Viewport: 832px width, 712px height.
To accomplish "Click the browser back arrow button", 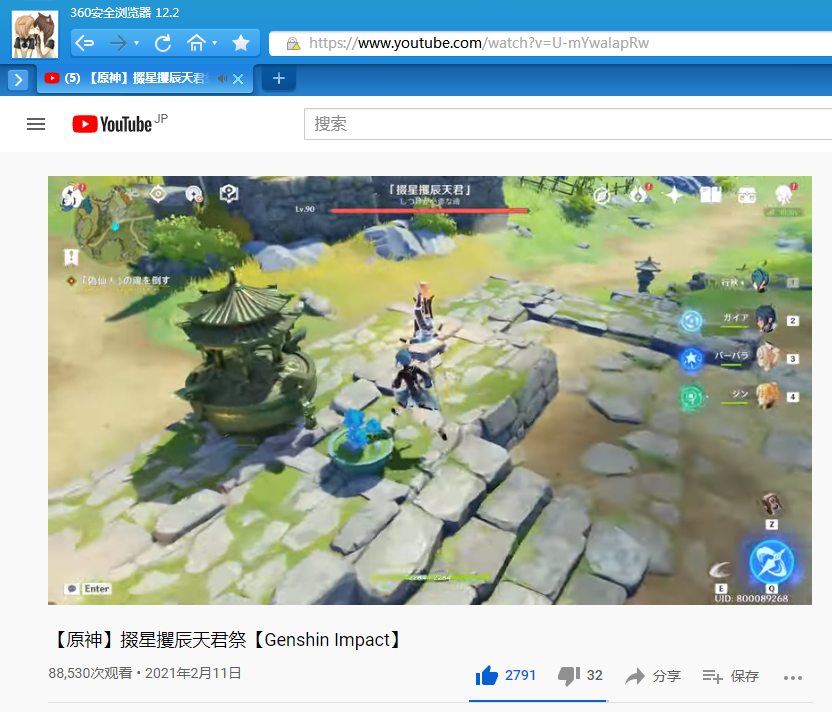I will tap(85, 43).
